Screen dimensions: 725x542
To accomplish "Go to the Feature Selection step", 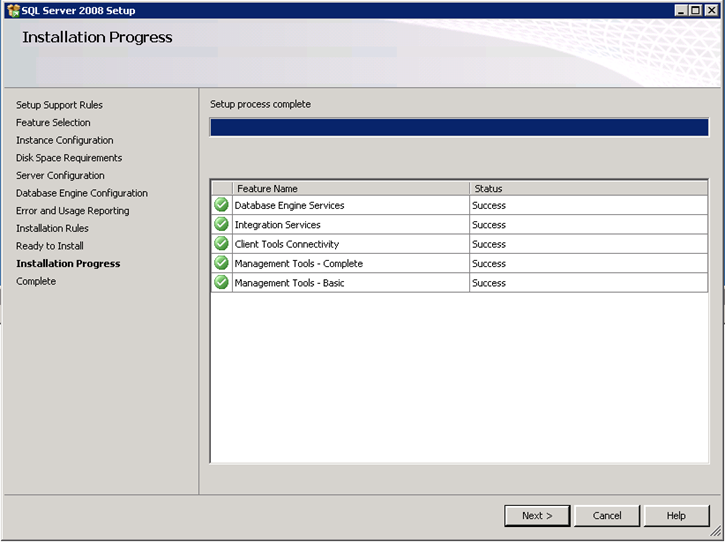I will [x=53, y=123].
